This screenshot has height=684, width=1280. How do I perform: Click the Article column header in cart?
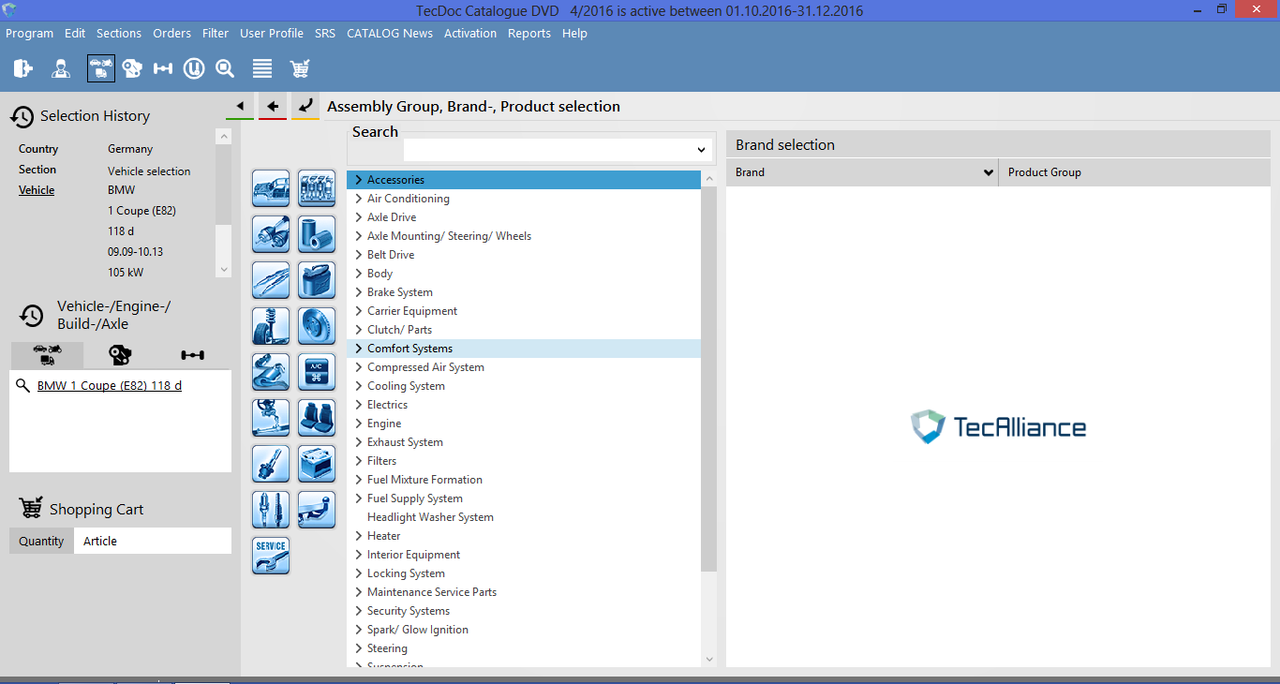152,541
